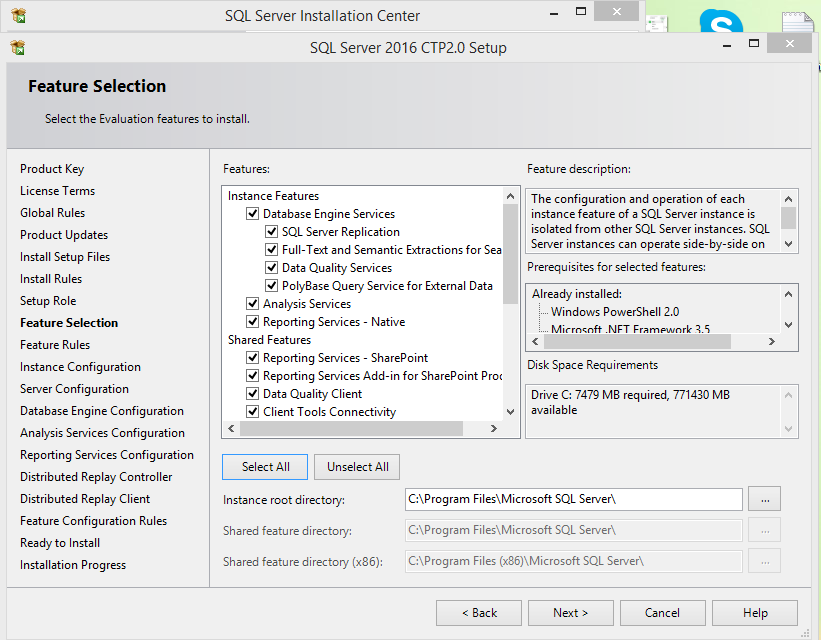Image resolution: width=821 pixels, height=640 pixels.
Task: Open browse dialog for instance root directory
Action: [764, 499]
